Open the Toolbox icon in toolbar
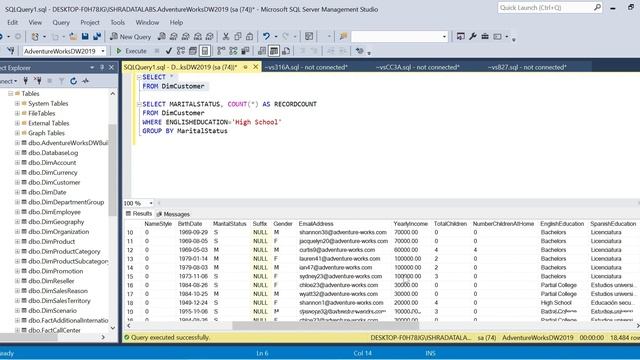 [485, 37]
